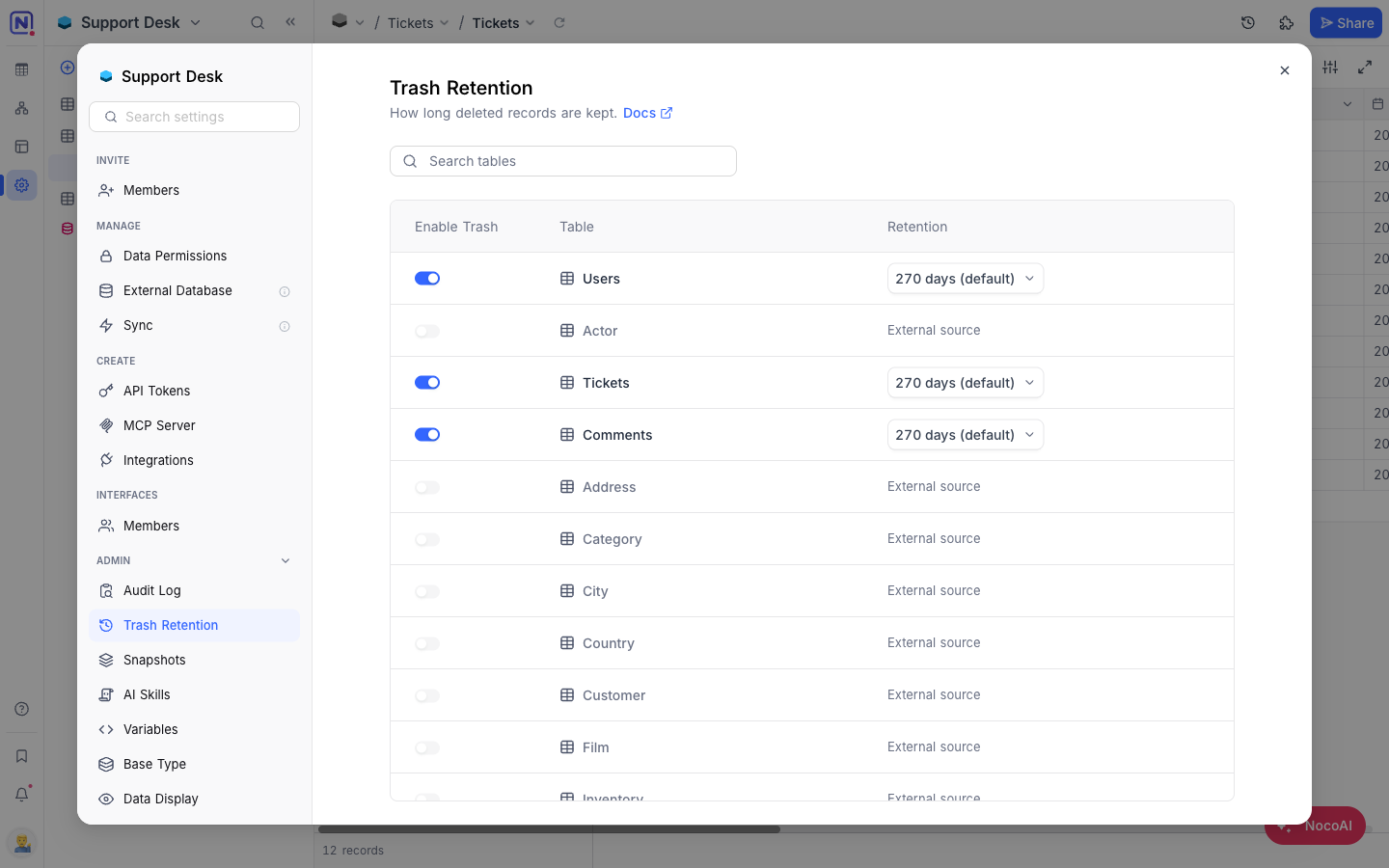1389x868 pixels.
Task: Select Trash Retention menu item
Action: pyautogui.click(x=194, y=625)
